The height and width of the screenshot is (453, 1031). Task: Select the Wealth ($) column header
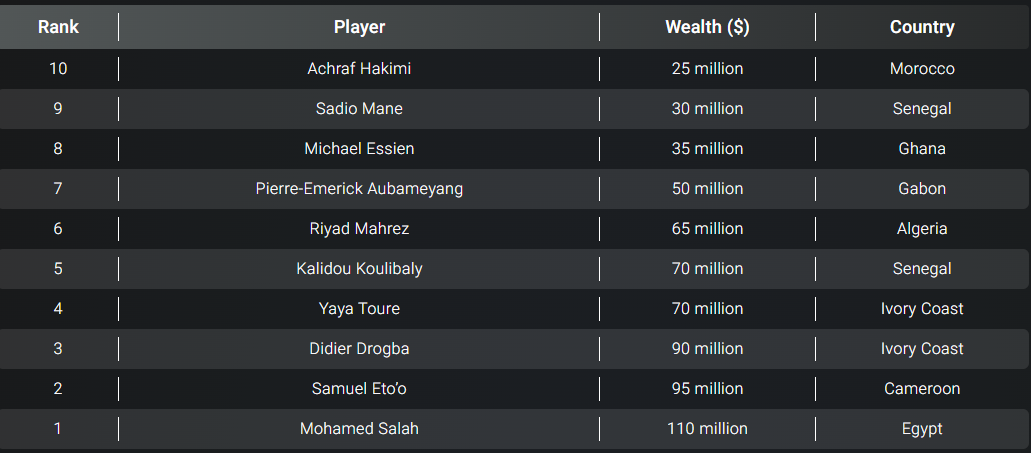click(707, 27)
